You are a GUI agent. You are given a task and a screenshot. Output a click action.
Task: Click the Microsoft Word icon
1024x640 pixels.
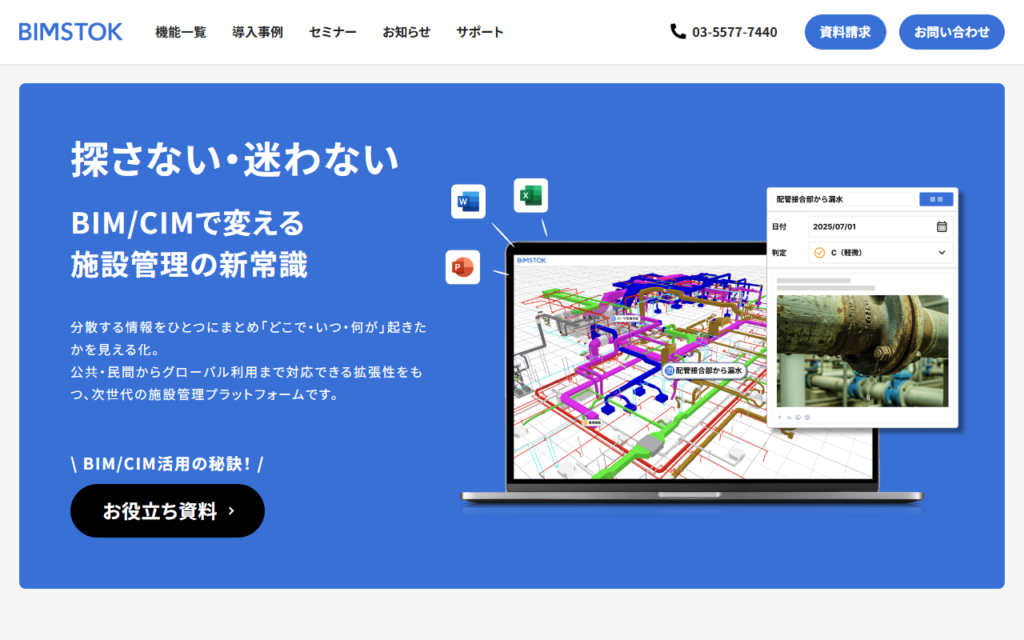(x=468, y=202)
